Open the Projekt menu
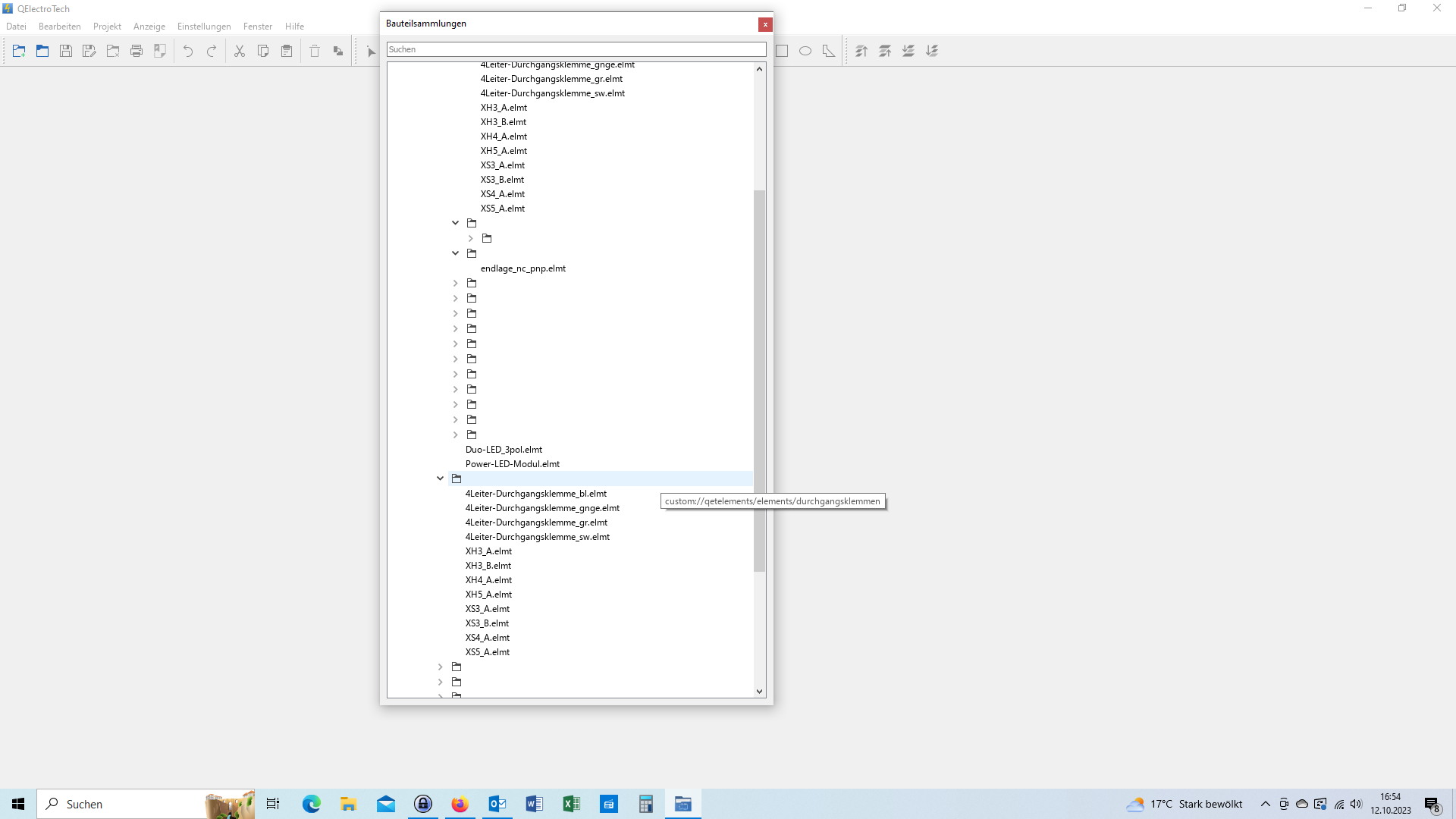 tap(107, 27)
